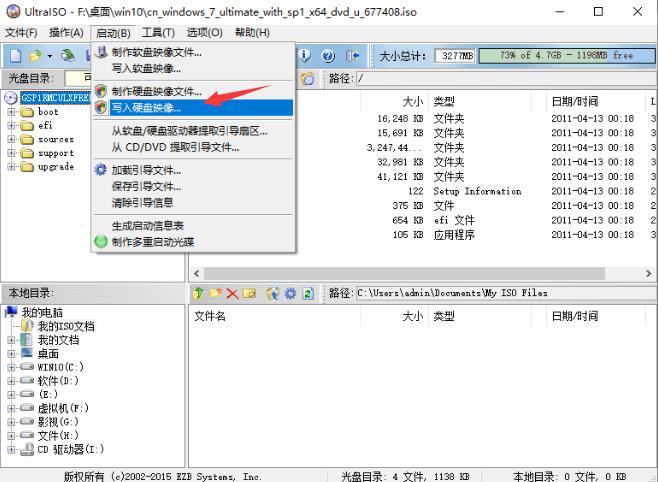Expand the 我的文档 tree node
Image resolution: width=658 pixels, height=482 pixels.
(11, 340)
